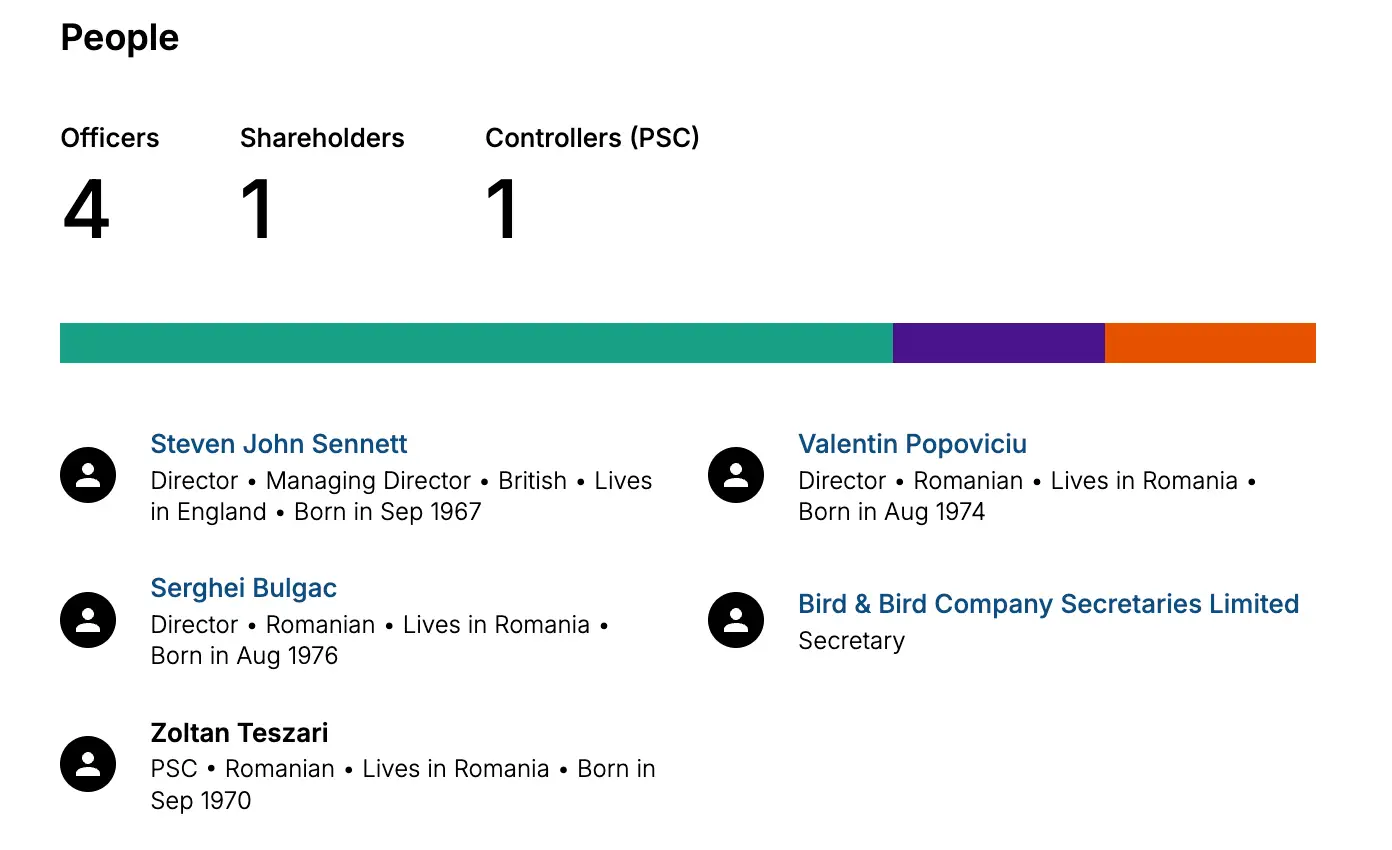Click the Zoltan Teszari name text
Image resolution: width=1392 pixels, height=850 pixels.
[x=239, y=733]
